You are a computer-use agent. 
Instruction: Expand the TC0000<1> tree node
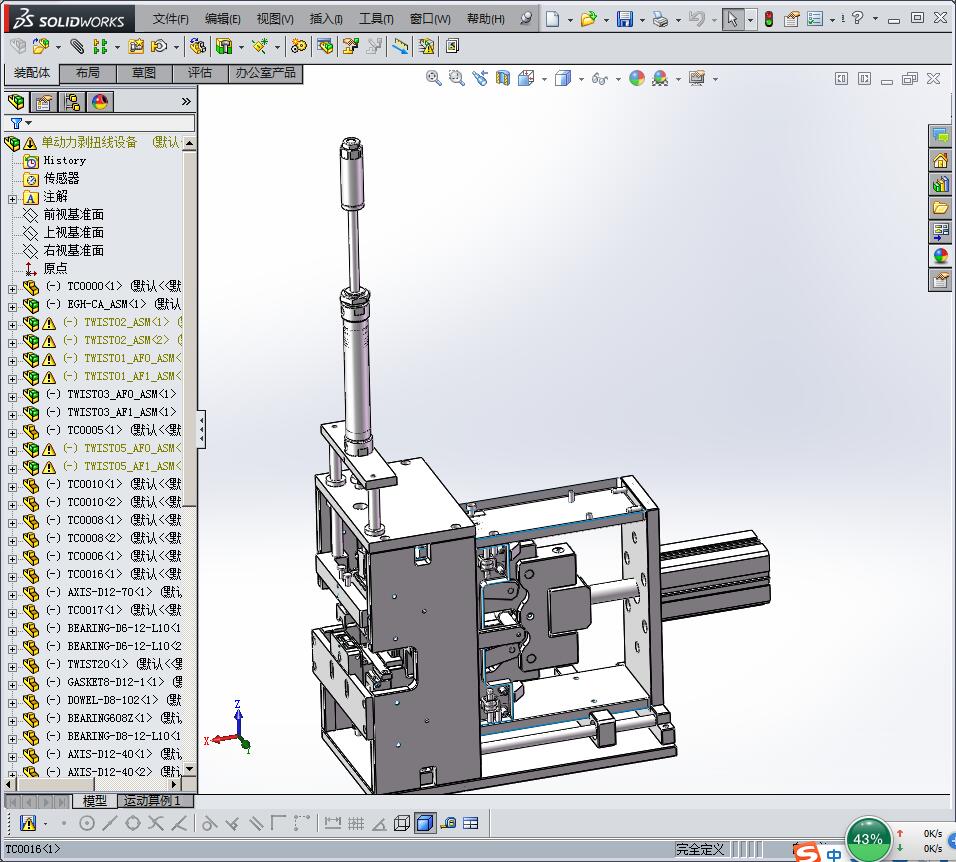pyautogui.click(x=12, y=287)
